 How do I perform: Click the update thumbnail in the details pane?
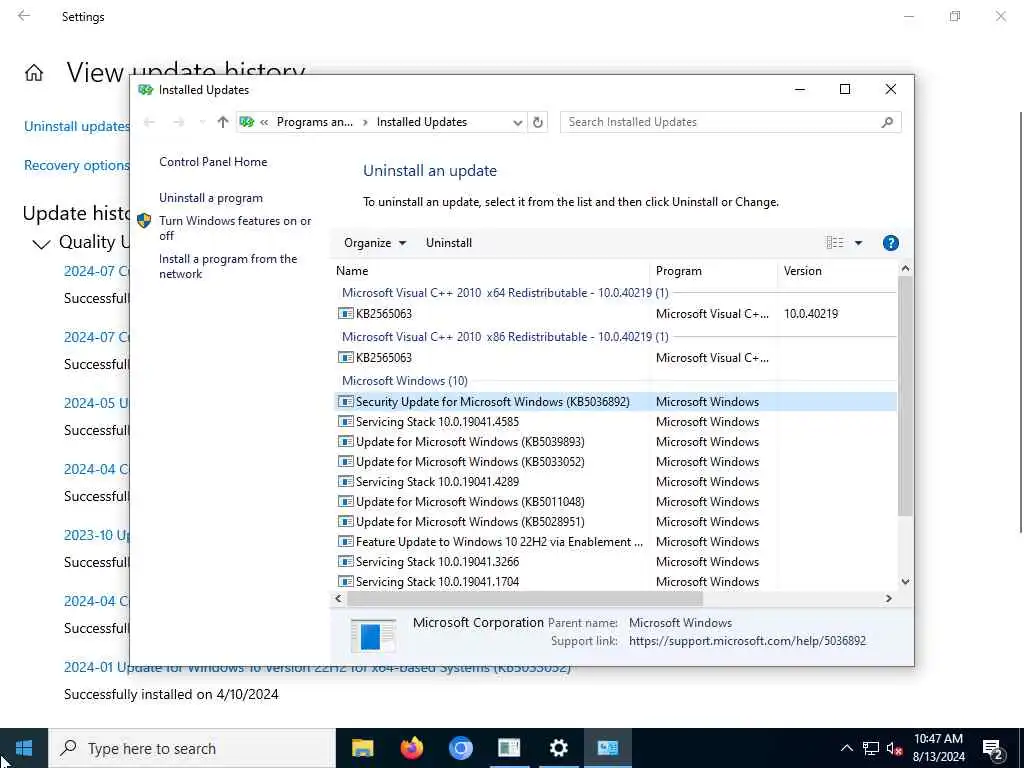pyautogui.click(x=373, y=635)
